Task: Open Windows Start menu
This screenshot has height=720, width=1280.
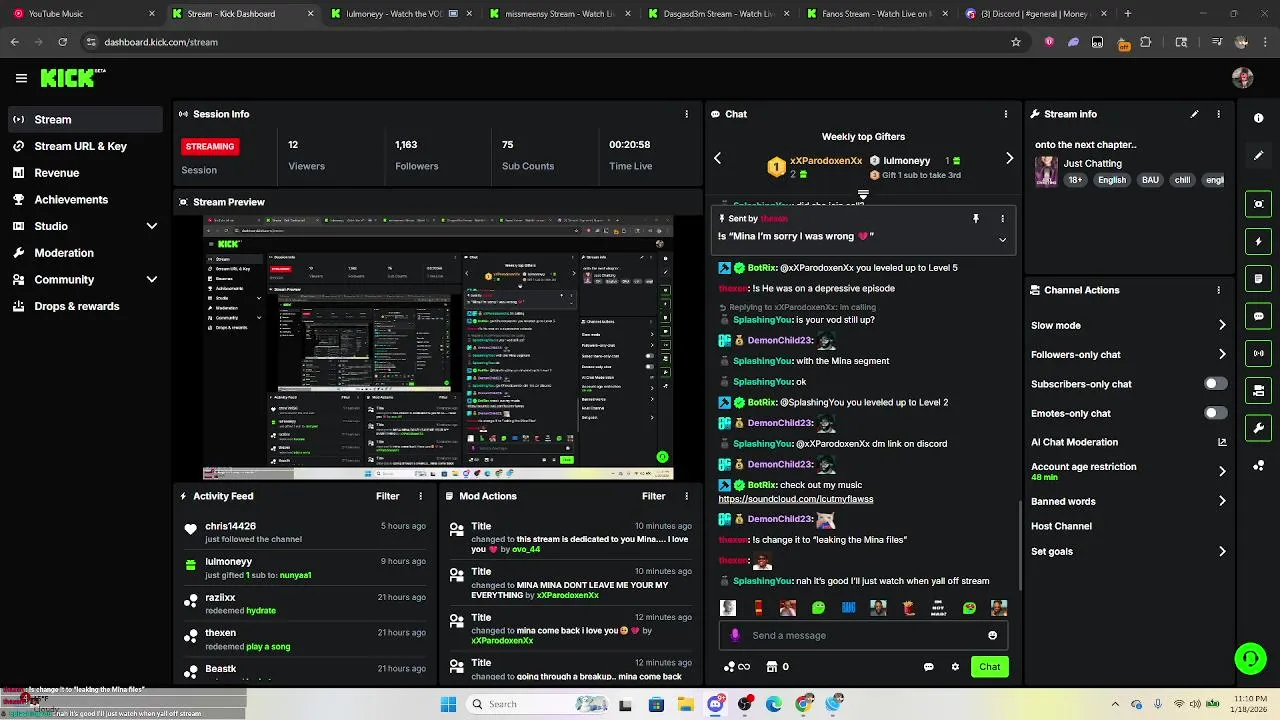Action: [448, 704]
